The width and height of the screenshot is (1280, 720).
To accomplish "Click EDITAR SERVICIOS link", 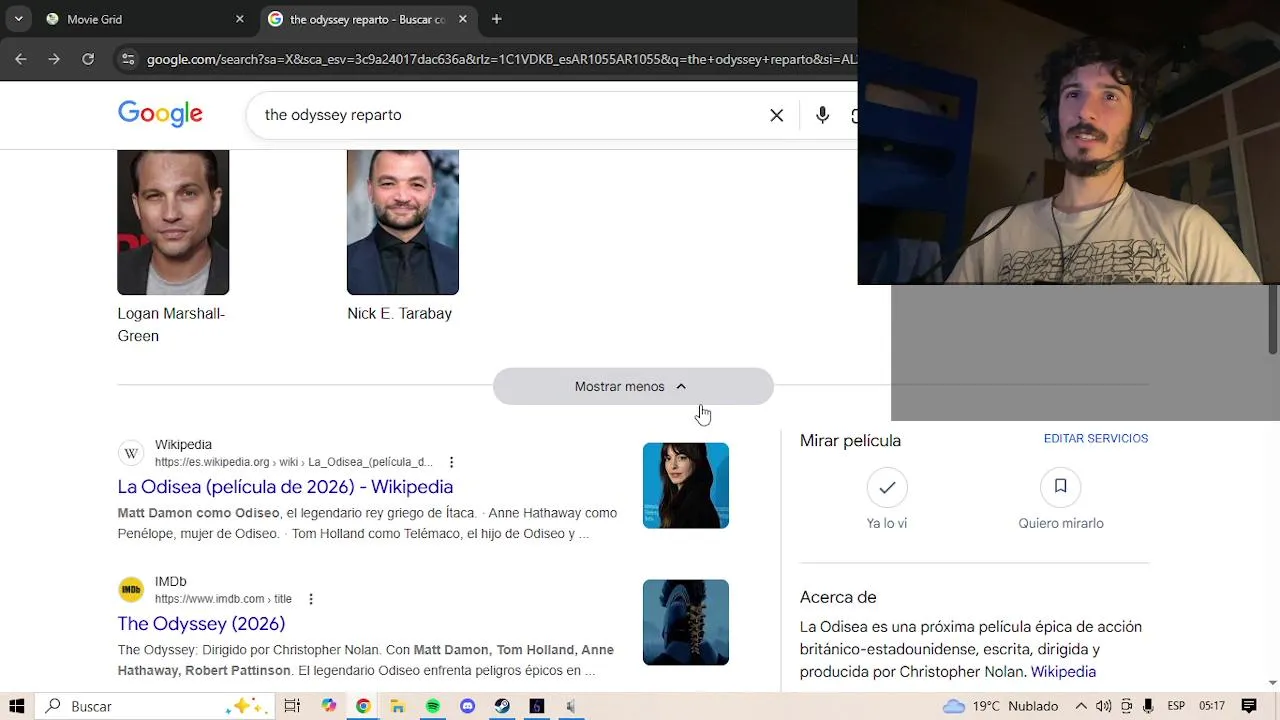I will point(1096,439).
